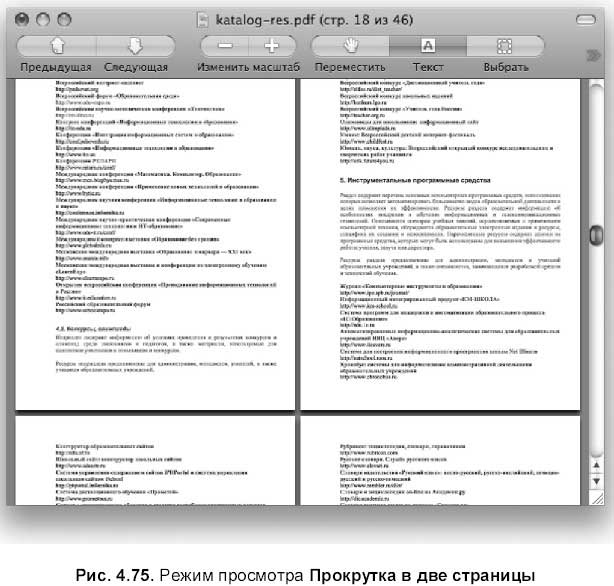This screenshot has height=586, width=614.
Task: Go to previous page with Предыдущая arrow
Action: [x=57, y=46]
